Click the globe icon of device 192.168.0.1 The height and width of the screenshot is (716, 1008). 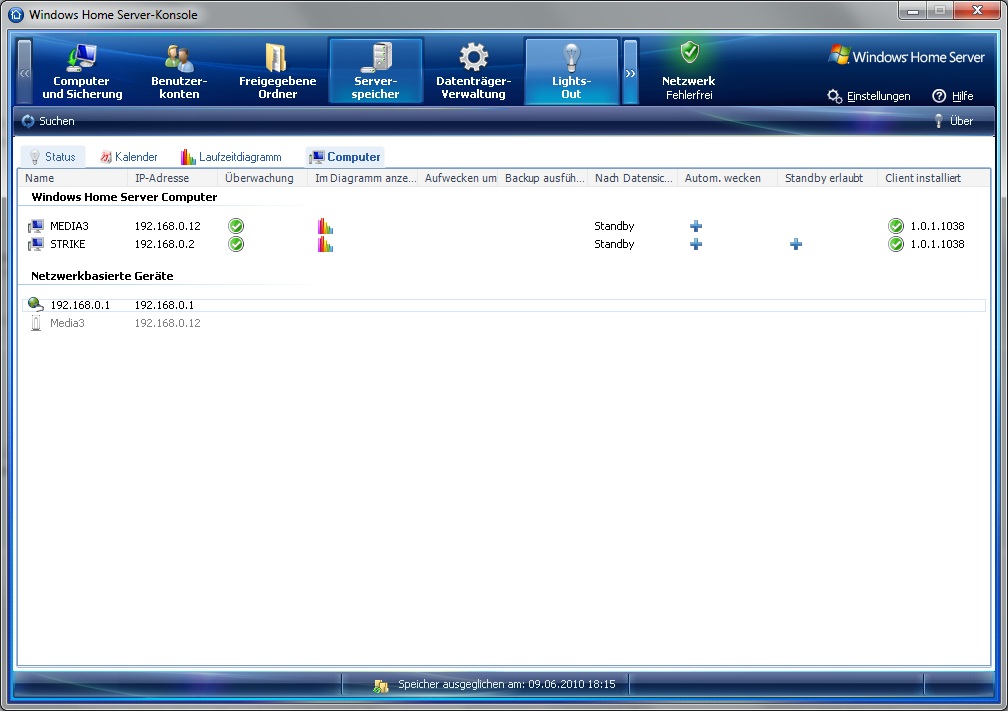(36, 305)
